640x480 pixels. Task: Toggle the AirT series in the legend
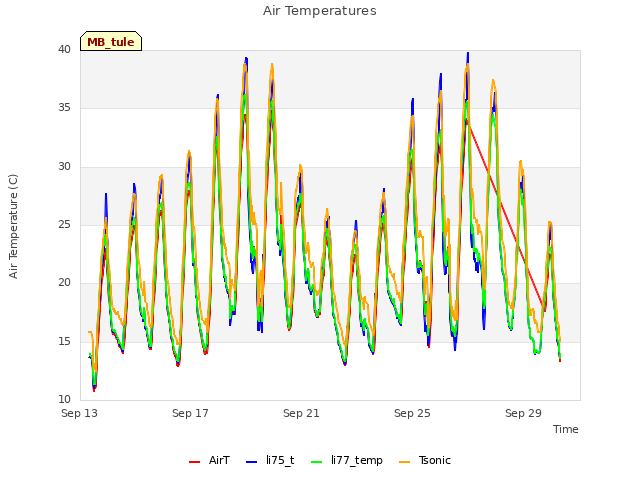209,460
